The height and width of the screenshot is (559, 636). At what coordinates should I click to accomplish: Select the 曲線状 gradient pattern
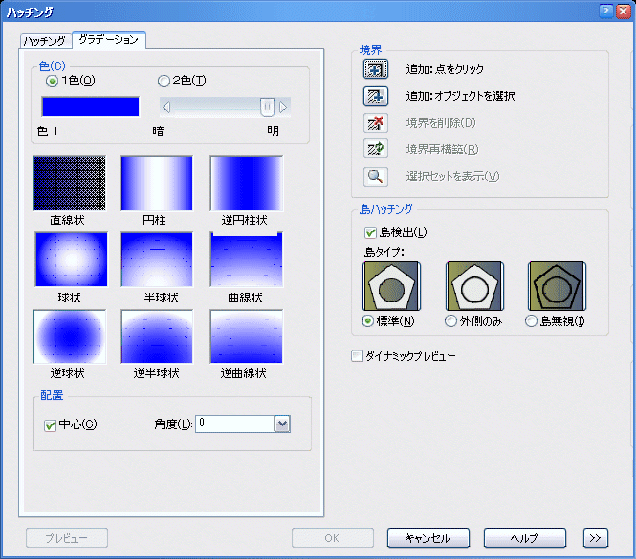(x=246, y=259)
